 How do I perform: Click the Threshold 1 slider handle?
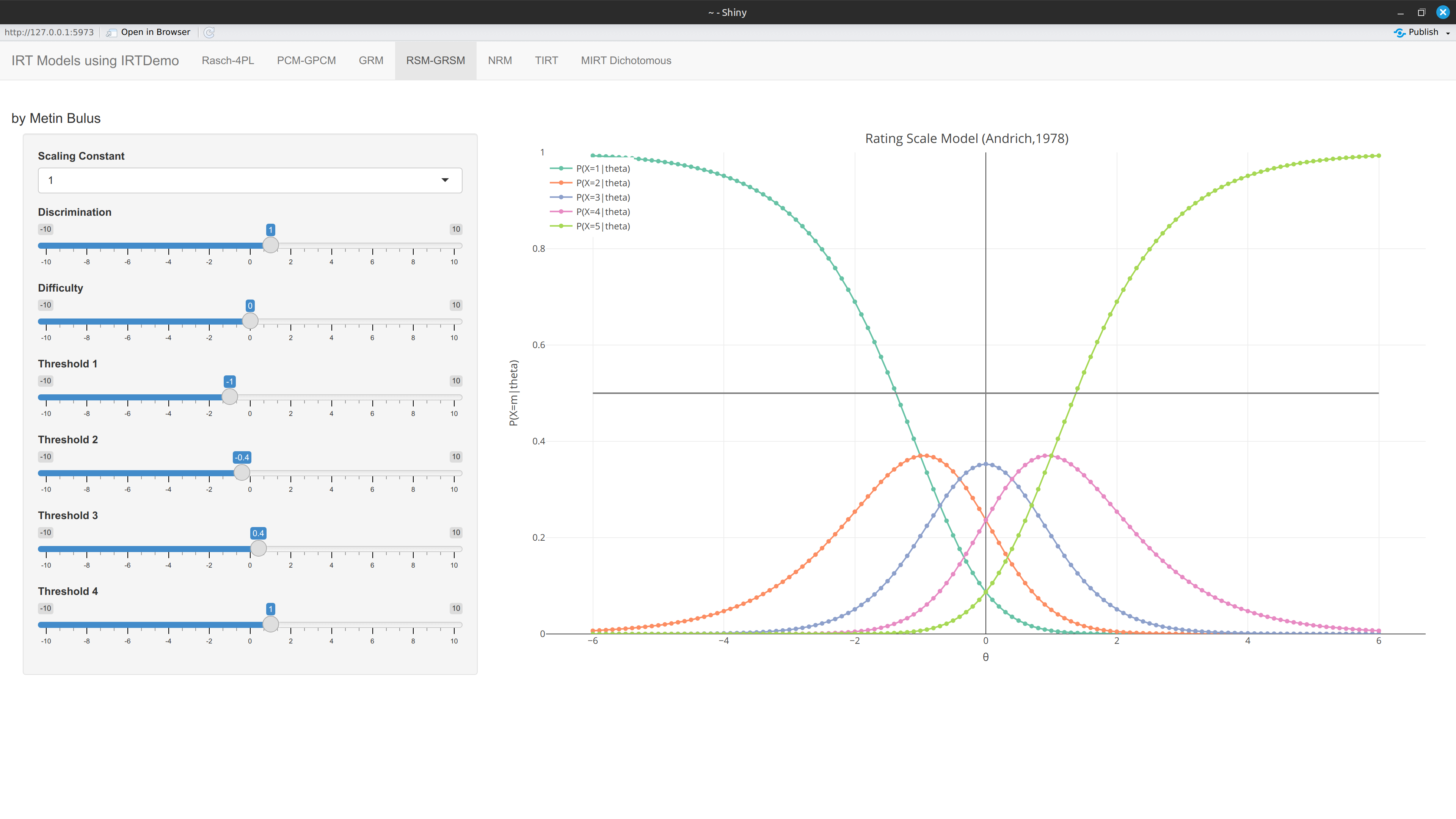coord(229,397)
